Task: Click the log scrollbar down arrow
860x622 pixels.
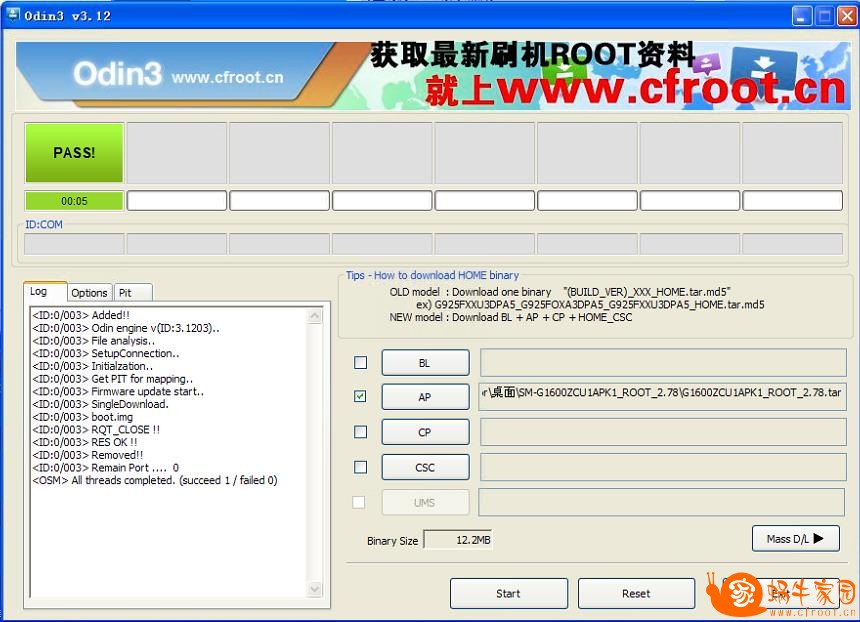Action: pos(315,590)
